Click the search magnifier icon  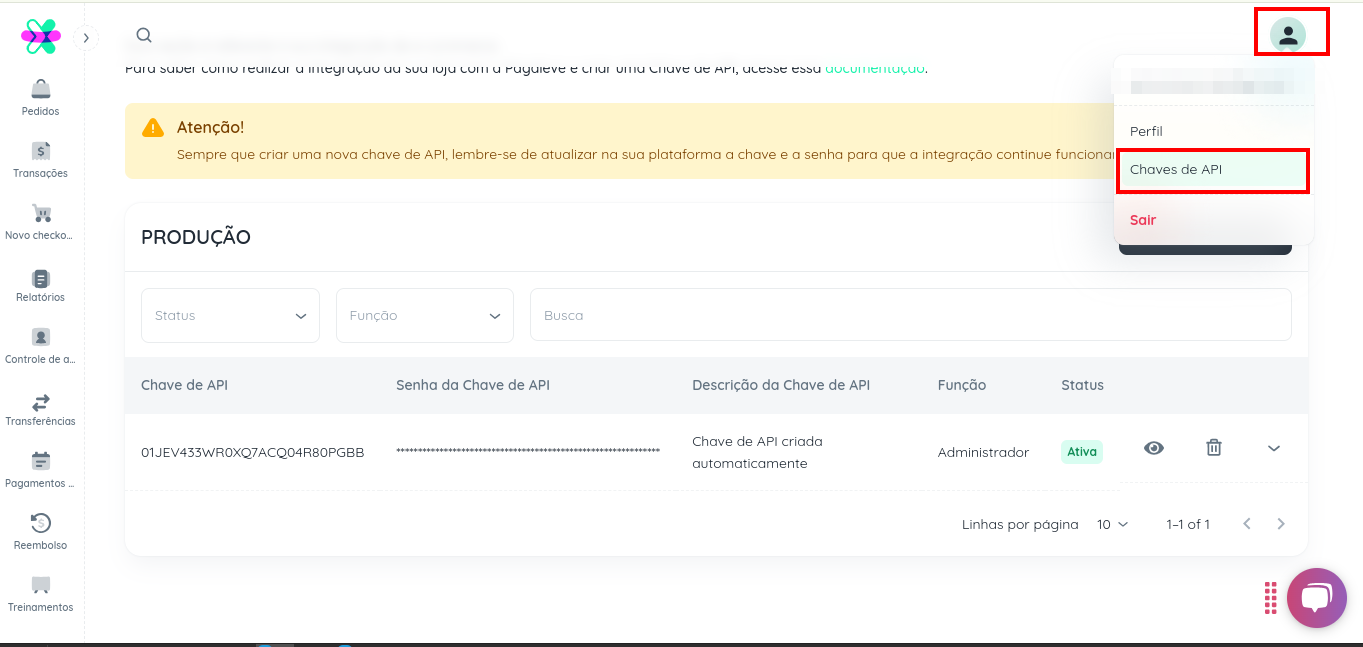click(144, 36)
